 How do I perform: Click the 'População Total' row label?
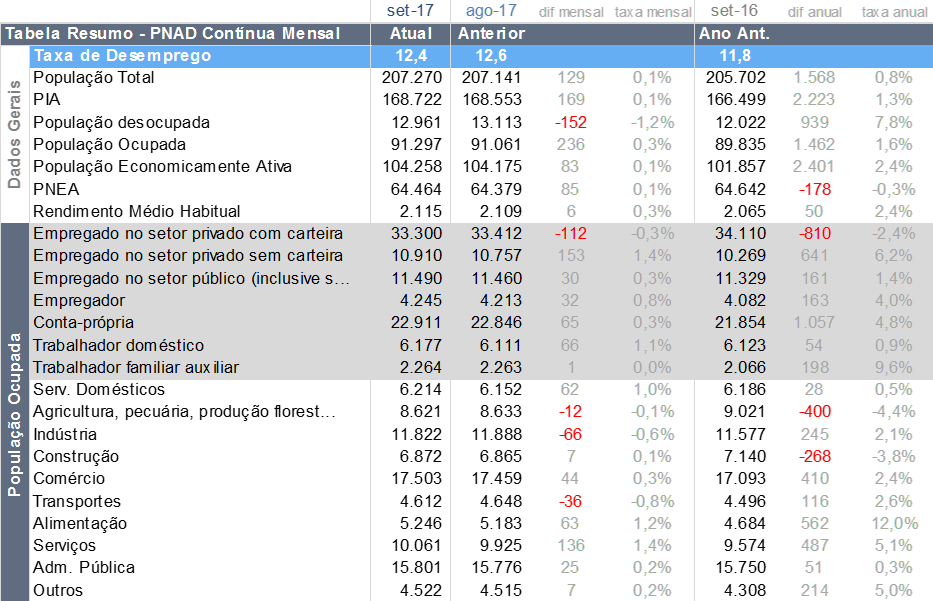(x=93, y=77)
